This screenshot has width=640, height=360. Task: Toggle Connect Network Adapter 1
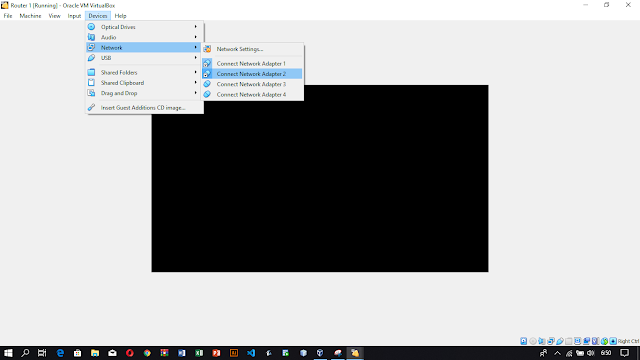pos(253,64)
